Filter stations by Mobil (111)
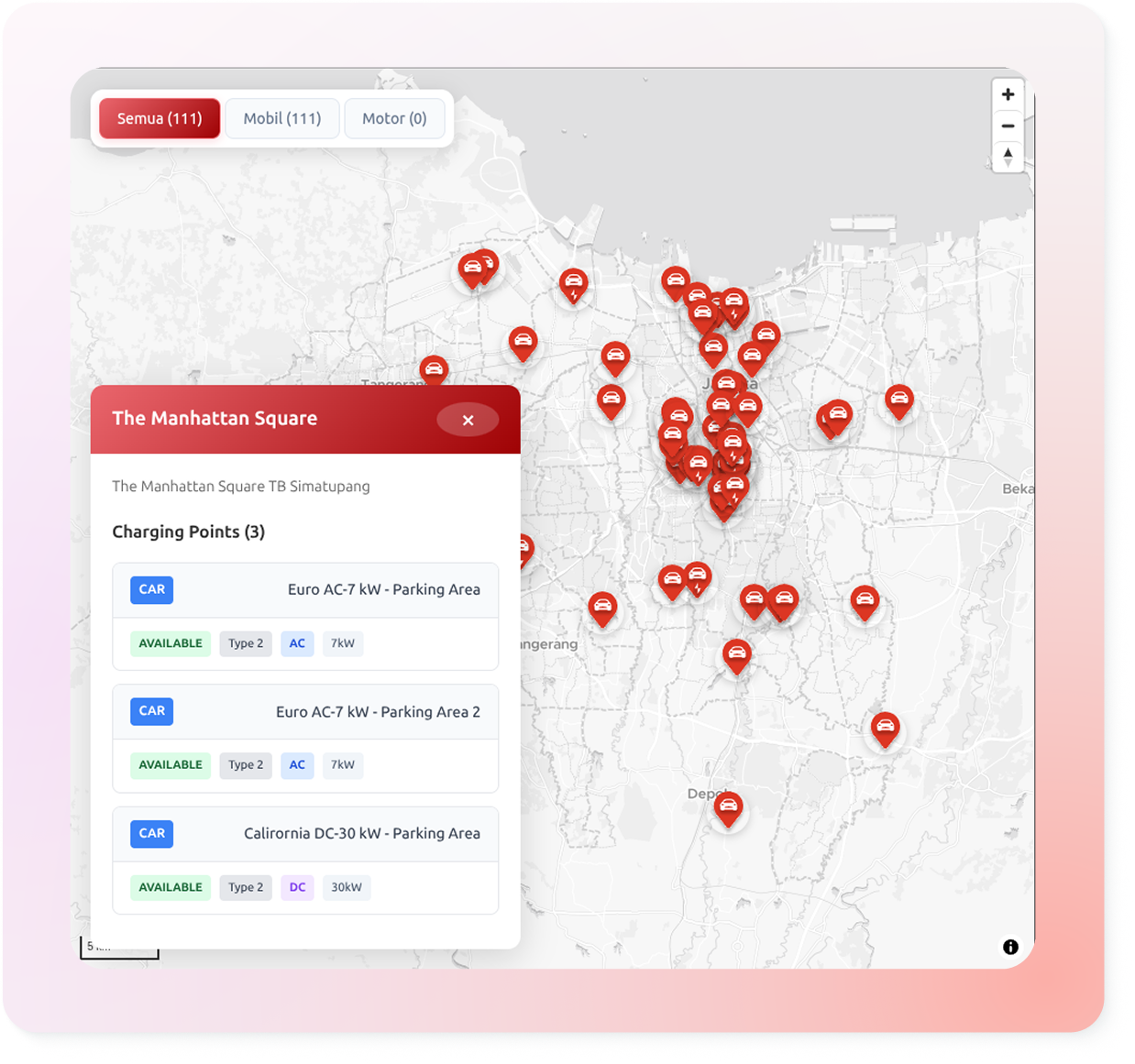 pyautogui.click(x=282, y=118)
